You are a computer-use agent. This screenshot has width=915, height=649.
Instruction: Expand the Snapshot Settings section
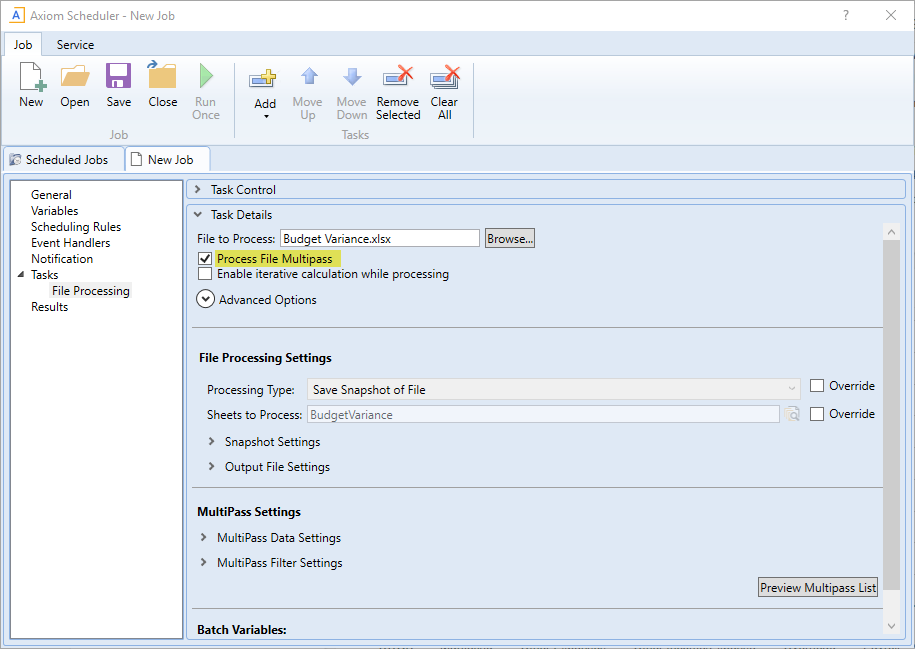[211, 442]
